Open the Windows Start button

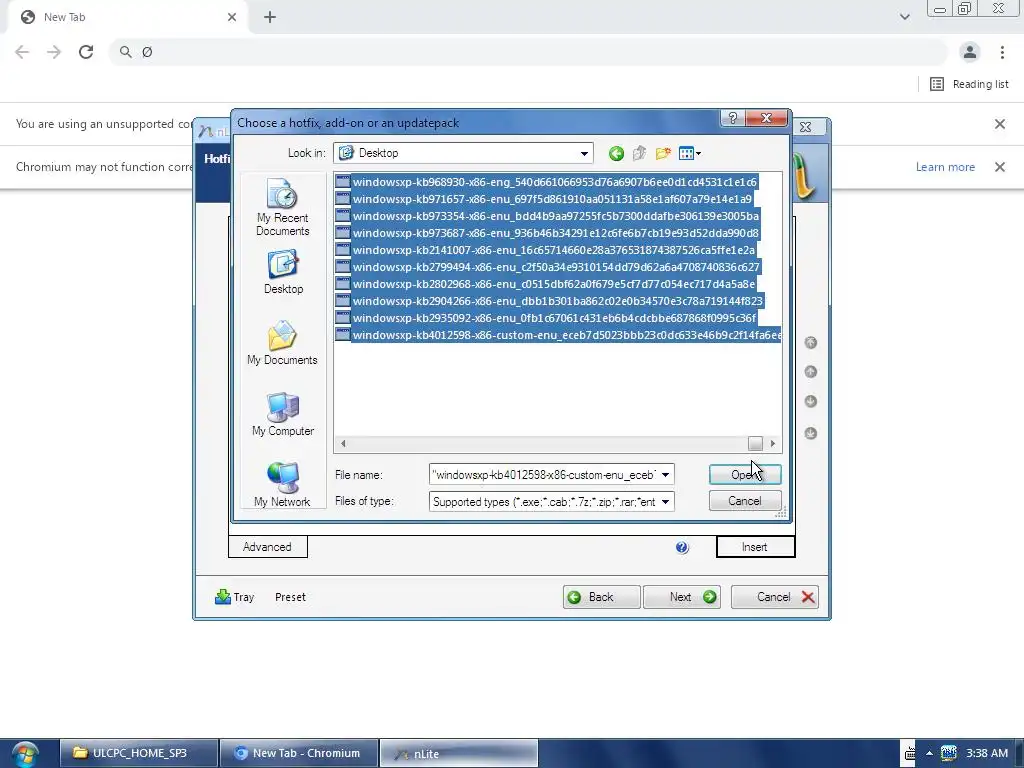click(25, 754)
